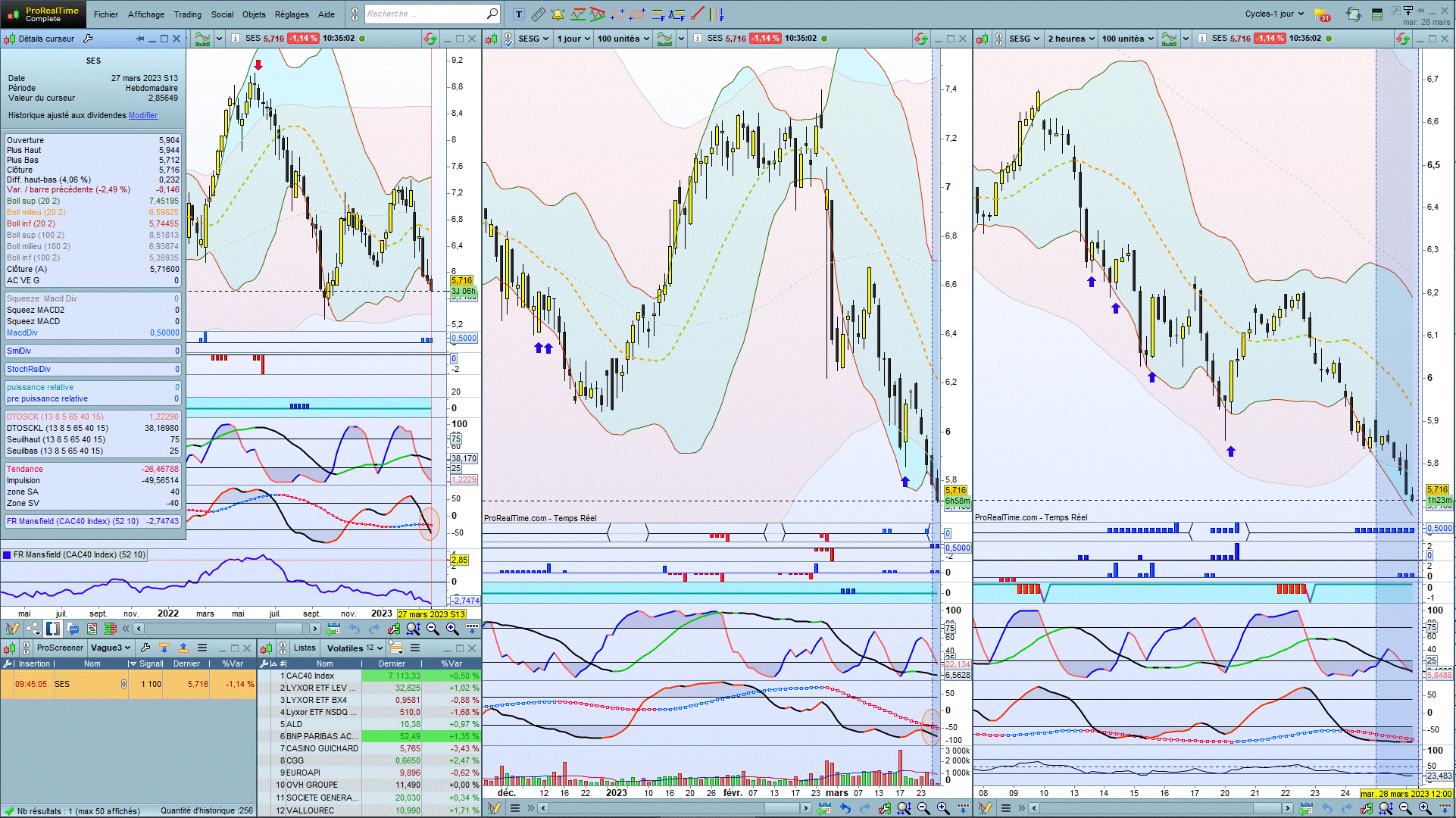
Task: Click into the Recherche search field
Action: (x=424, y=14)
